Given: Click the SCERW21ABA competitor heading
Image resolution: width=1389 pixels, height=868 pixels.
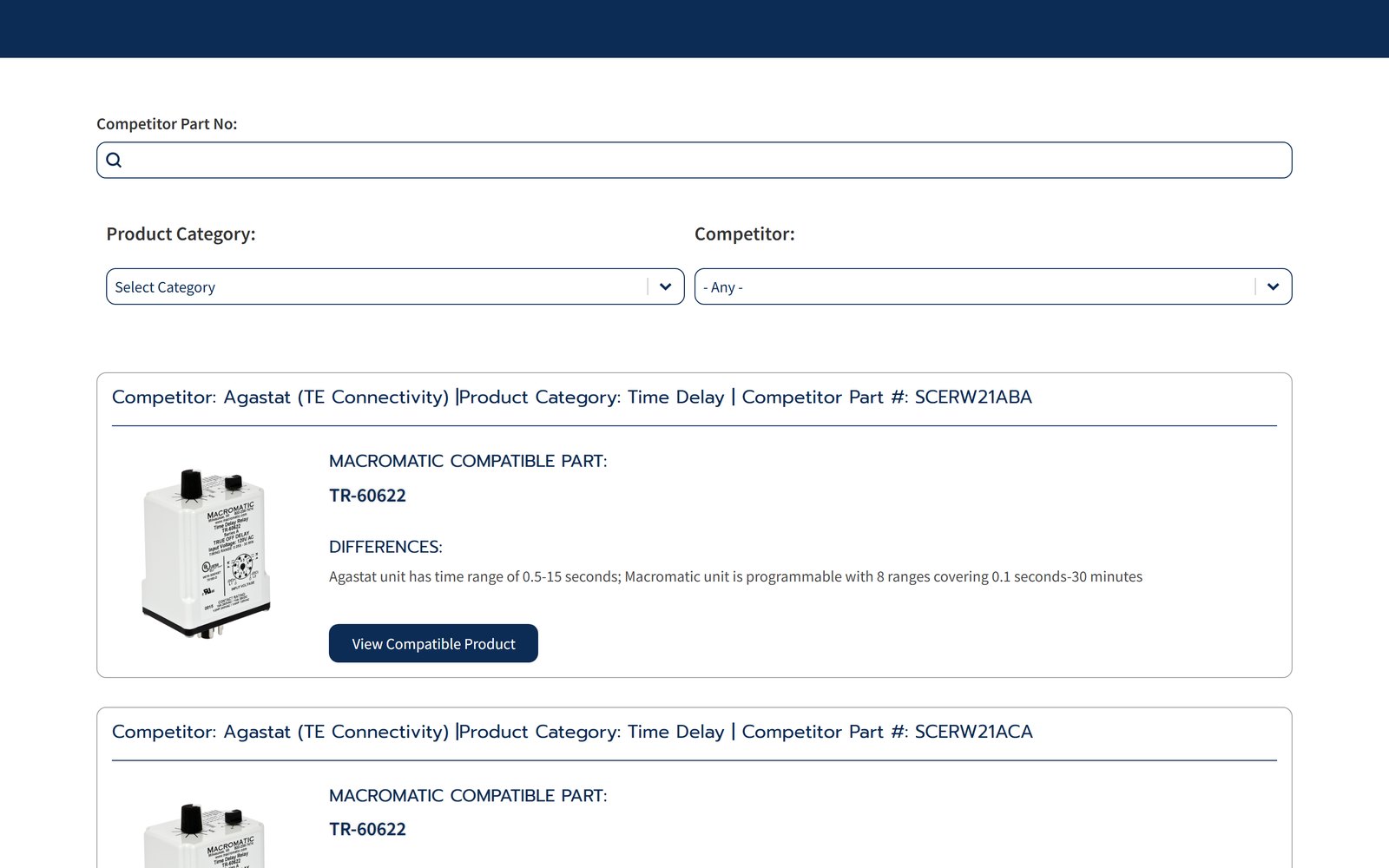Looking at the screenshot, I should [x=572, y=398].
